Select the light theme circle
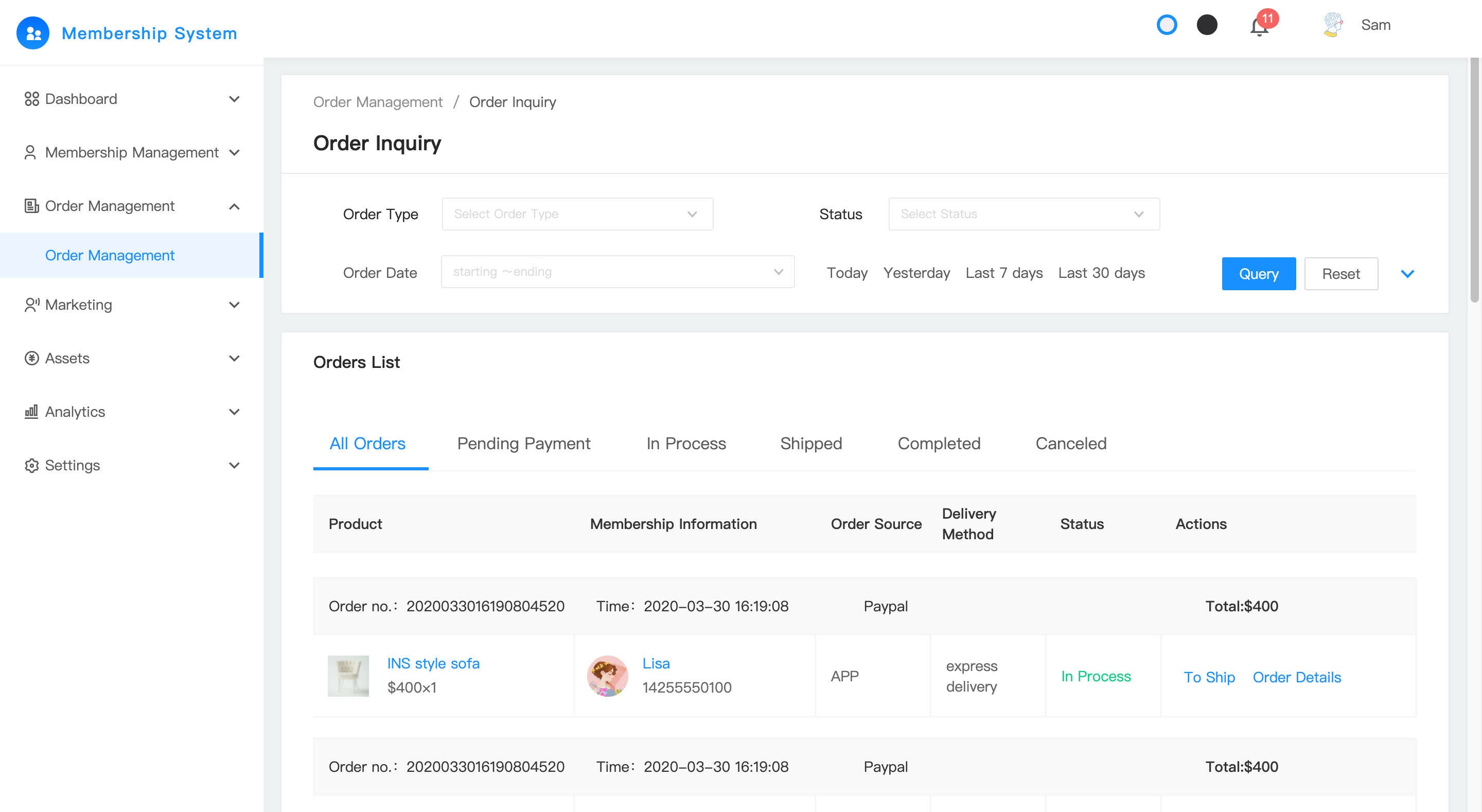This screenshot has height=812, width=1482. (1167, 25)
